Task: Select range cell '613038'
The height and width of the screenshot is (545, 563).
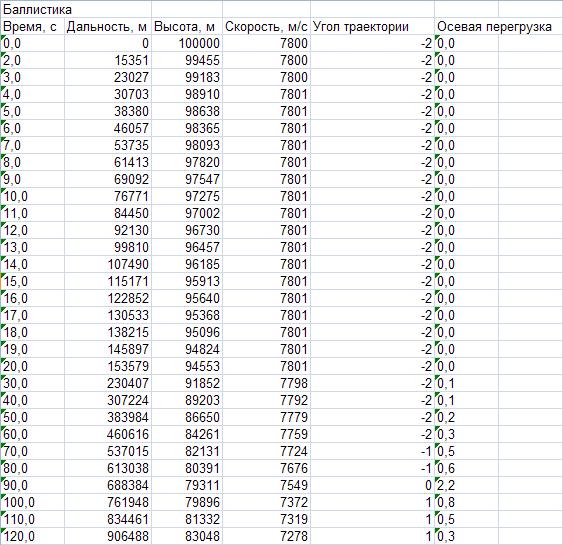Action: click(x=108, y=469)
